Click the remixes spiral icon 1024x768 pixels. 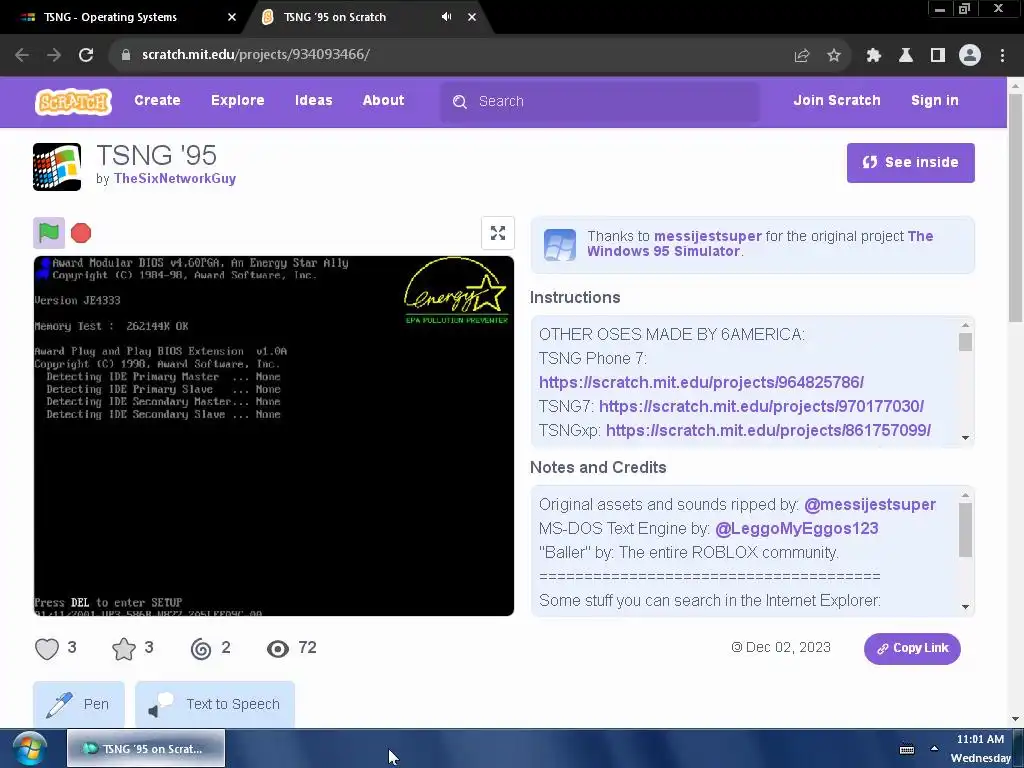coord(201,648)
